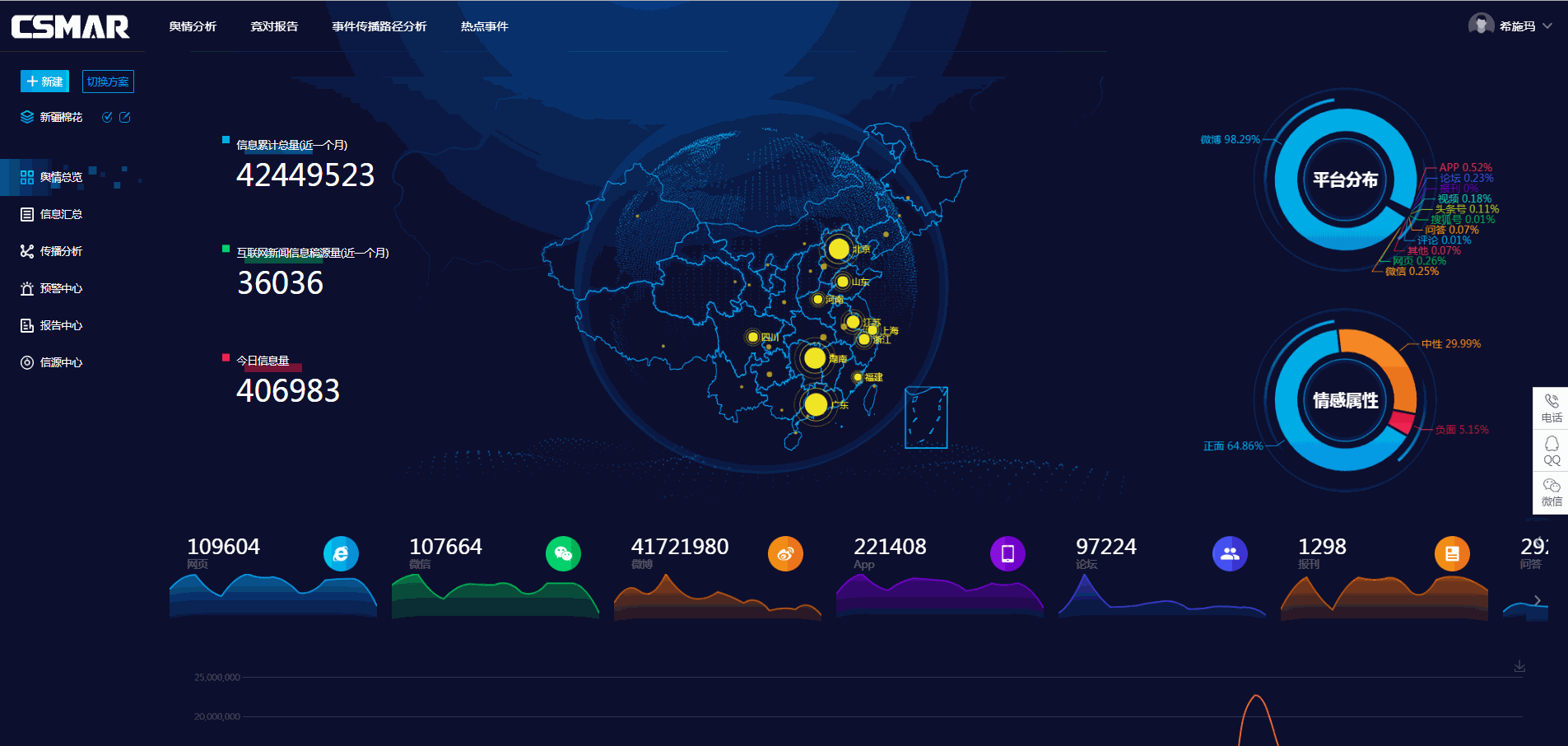Click the web page browser icon
This screenshot has height=746, width=1568.
tap(341, 553)
